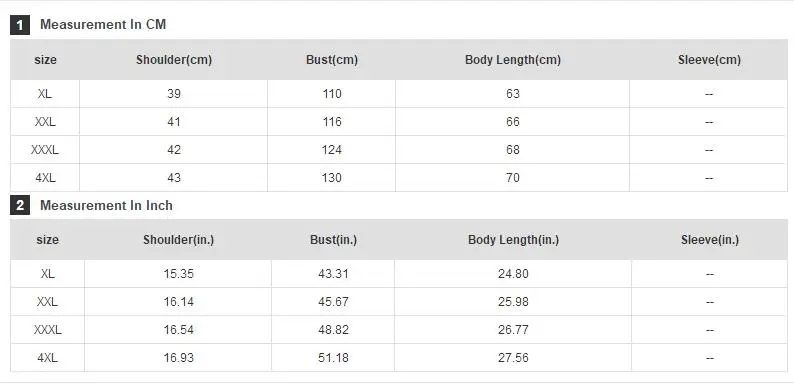Screen dimensions: 794x385
Task: Select the 4XL row in inch table
Action: click(x=399, y=358)
